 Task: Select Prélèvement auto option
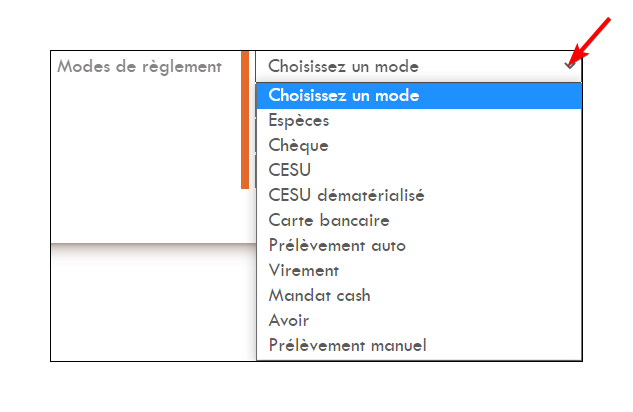[x=419, y=246]
